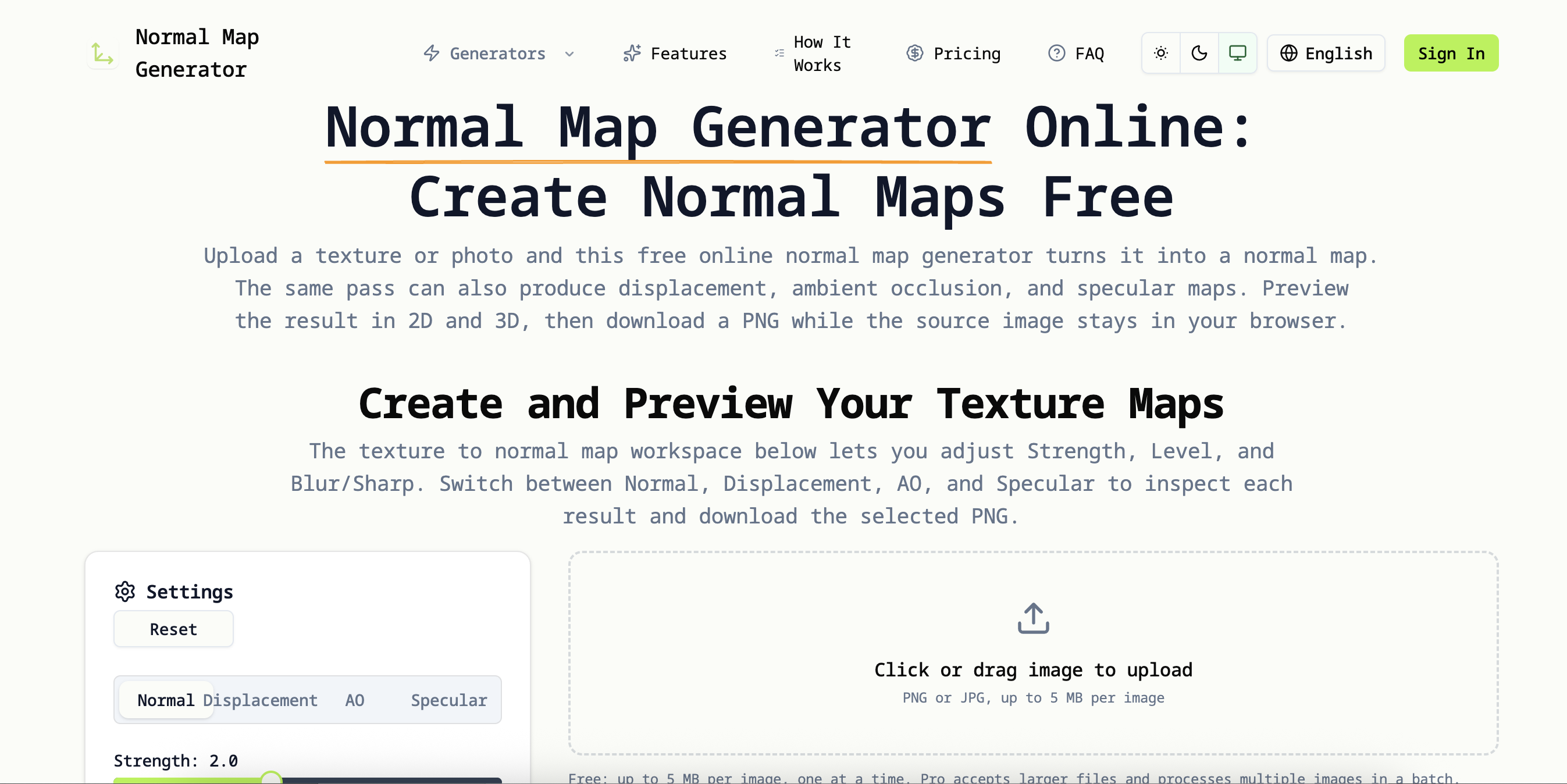Viewport: 1567px width, 784px height.
Task: Click the 'Settings' panel heading text
Action: tap(190, 592)
